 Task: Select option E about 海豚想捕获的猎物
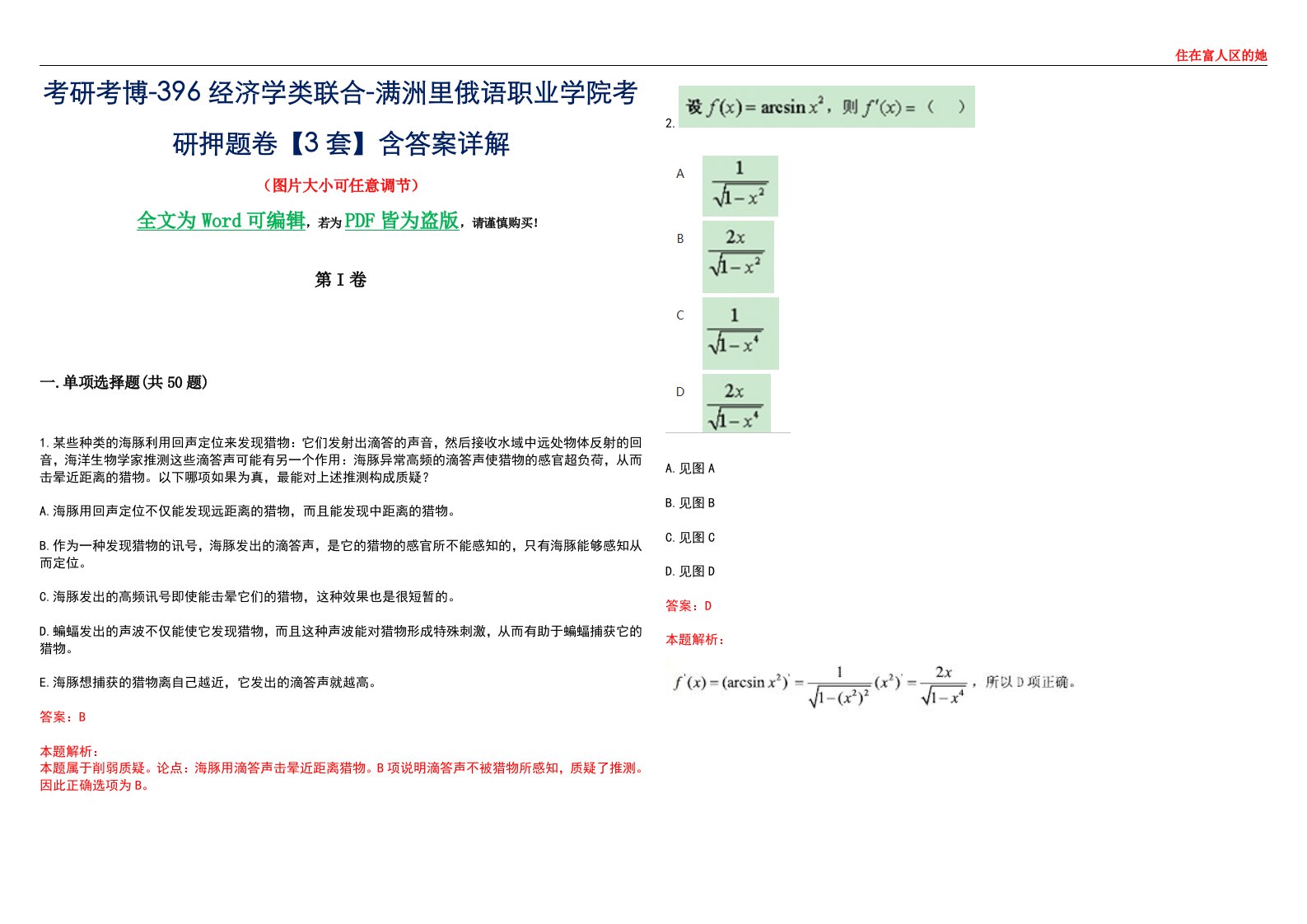(208, 683)
